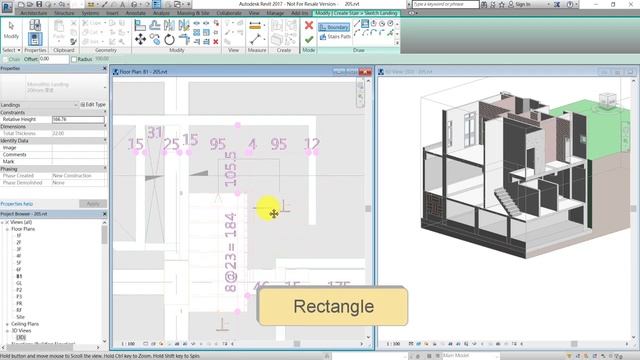Click Sign In in the title bar
The width and height of the screenshot is (640, 360).
coord(522,4)
